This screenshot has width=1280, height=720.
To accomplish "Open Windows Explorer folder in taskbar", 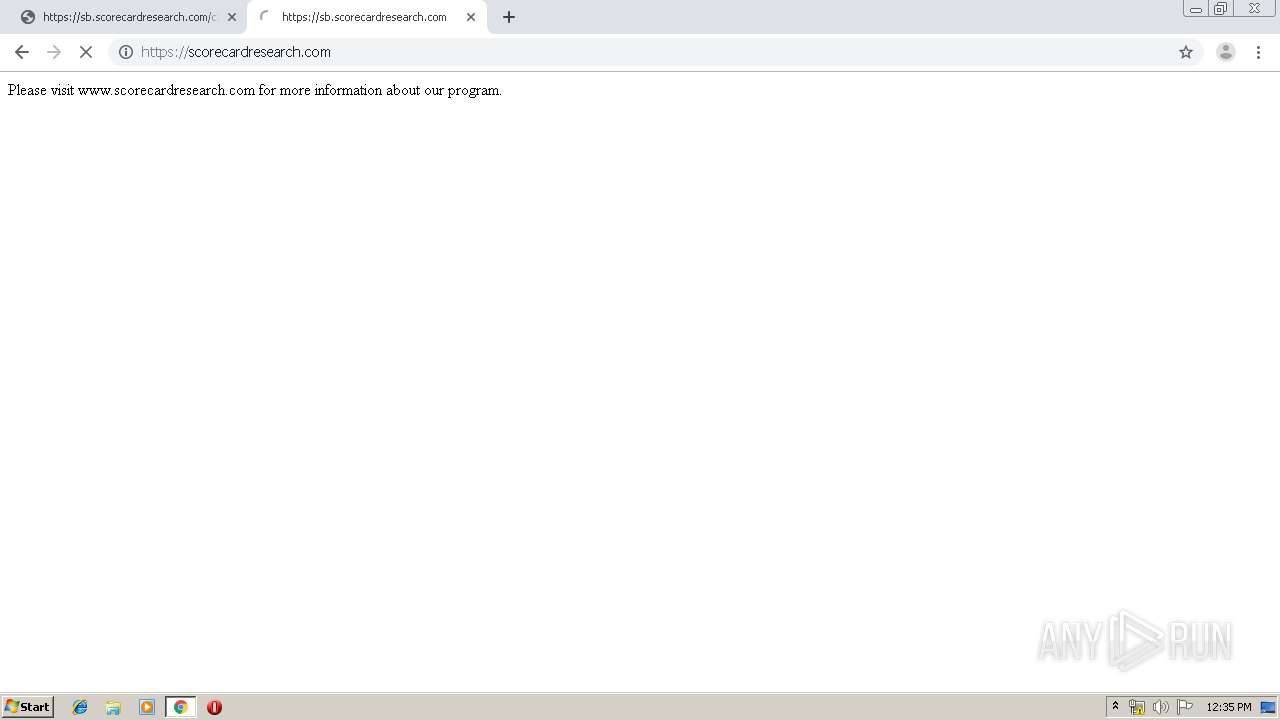I will pos(113,707).
